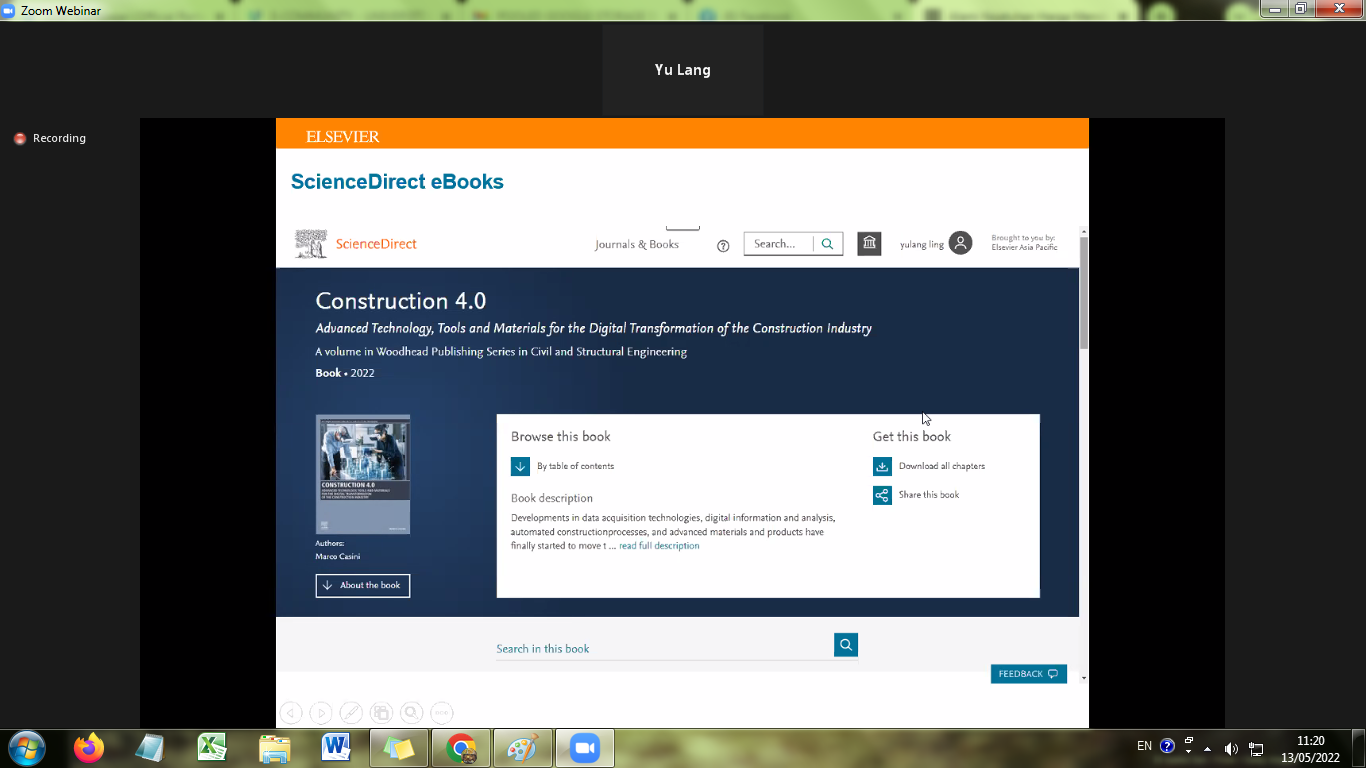The image size is (1366, 768).
Task: Click the search magnifier icon in header
Action: [x=827, y=244]
